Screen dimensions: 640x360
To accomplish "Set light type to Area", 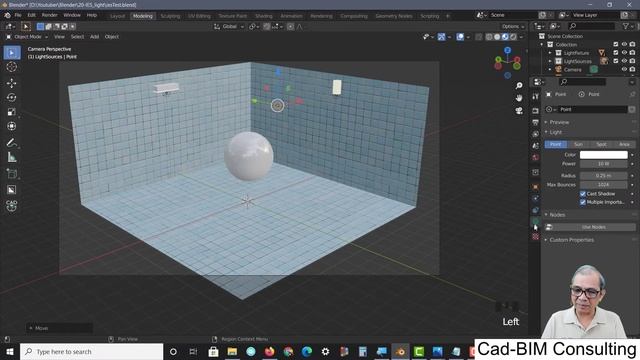I will pyautogui.click(x=624, y=144).
